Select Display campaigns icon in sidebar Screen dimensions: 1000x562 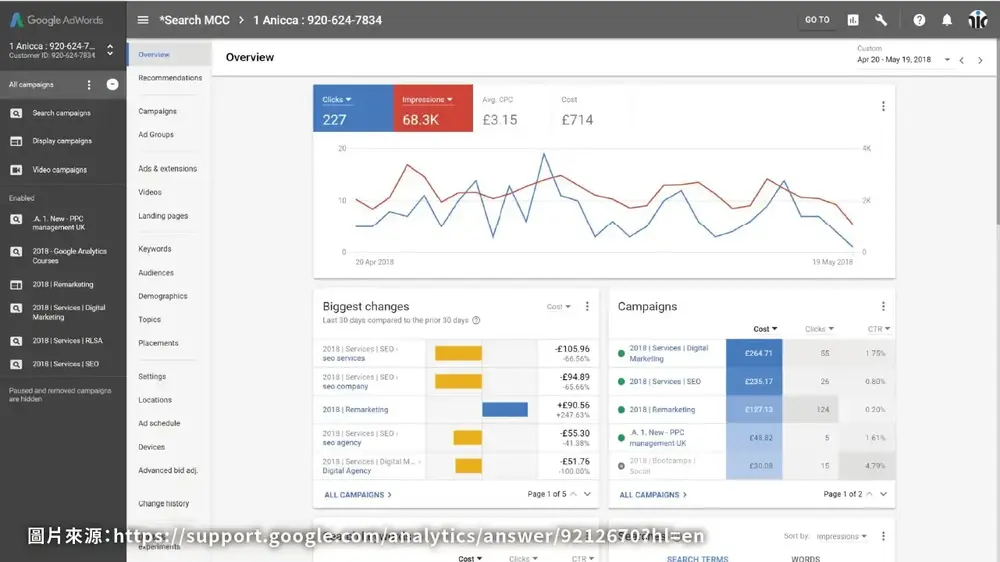pos(16,141)
